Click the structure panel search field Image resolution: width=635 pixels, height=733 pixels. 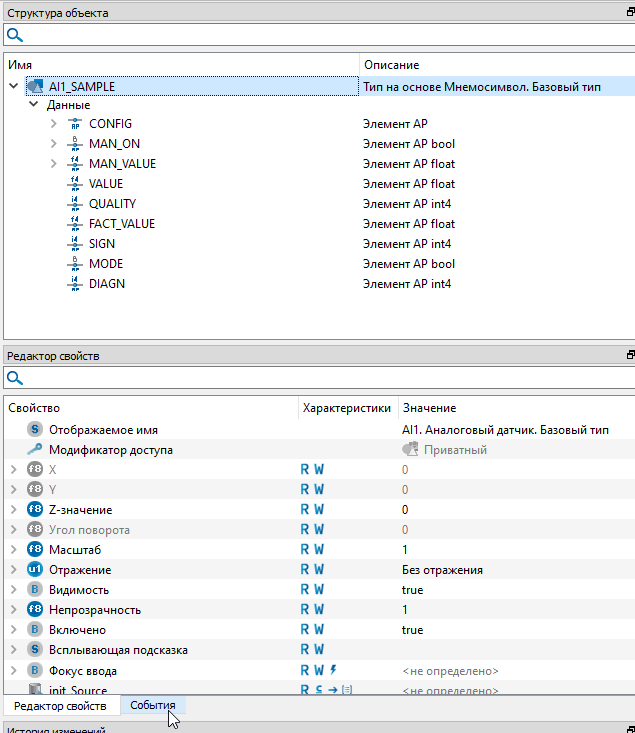pyautogui.click(x=320, y=35)
